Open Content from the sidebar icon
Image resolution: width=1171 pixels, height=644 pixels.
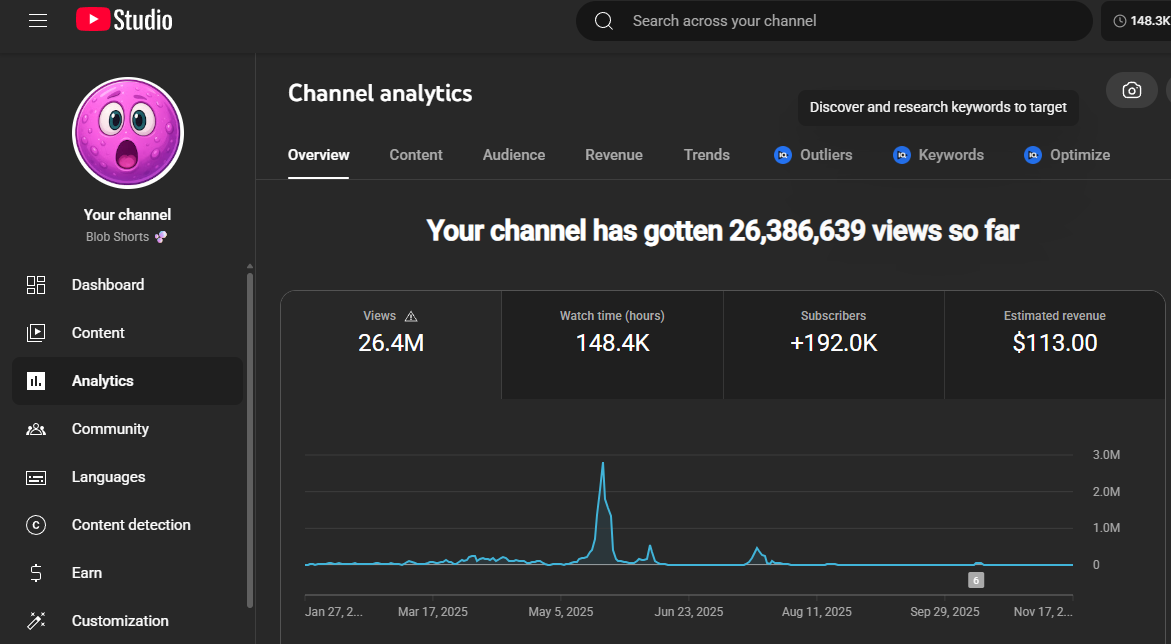[x=36, y=333]
